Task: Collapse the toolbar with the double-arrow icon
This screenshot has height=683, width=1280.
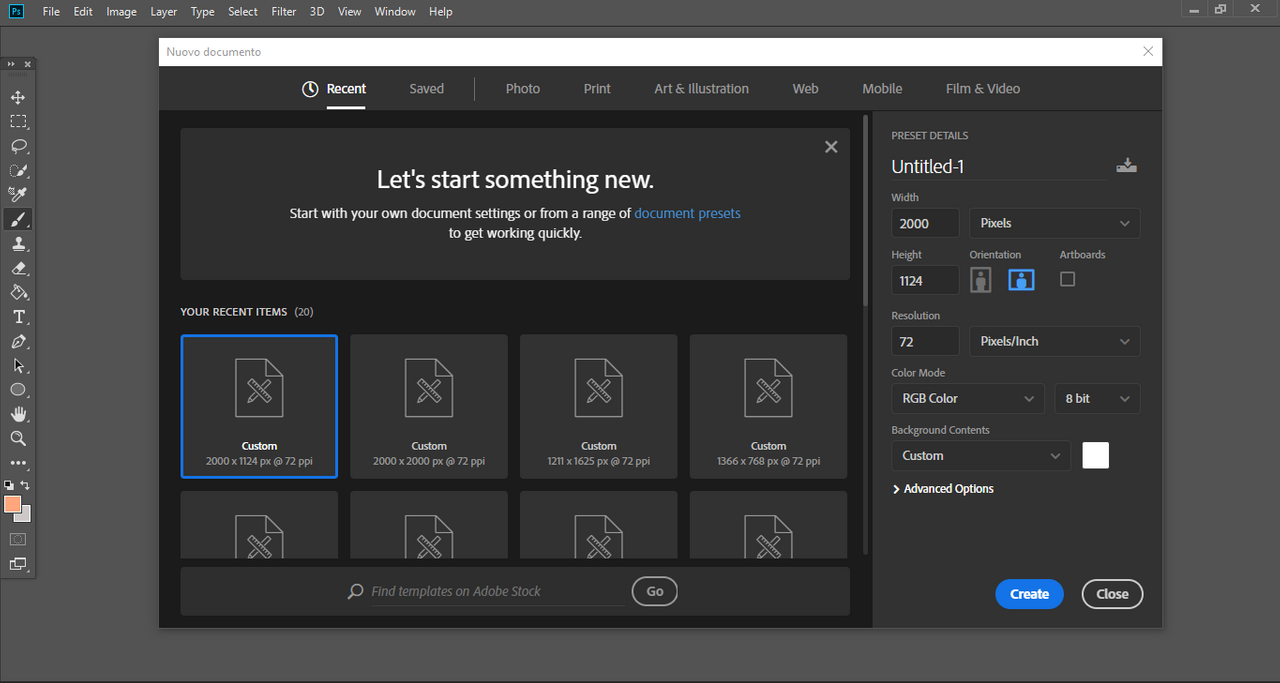Action: [x=11, y=64]
